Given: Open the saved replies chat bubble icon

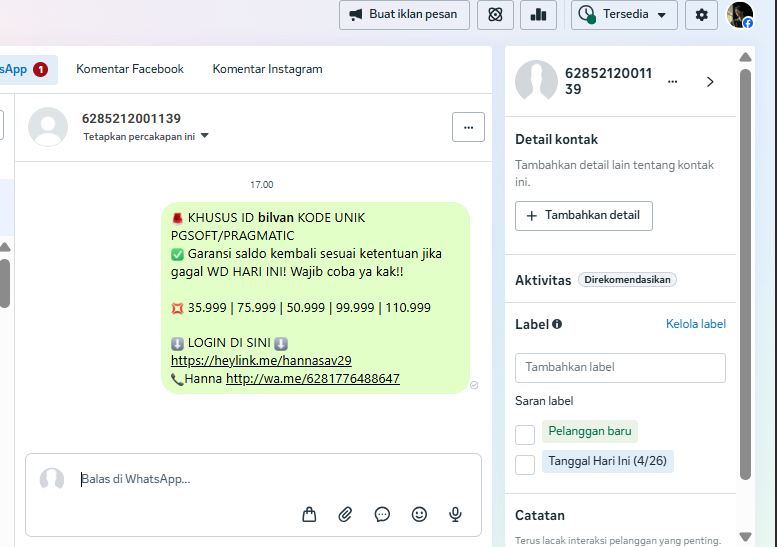Looking at the screenshot, I should [382, 514].
